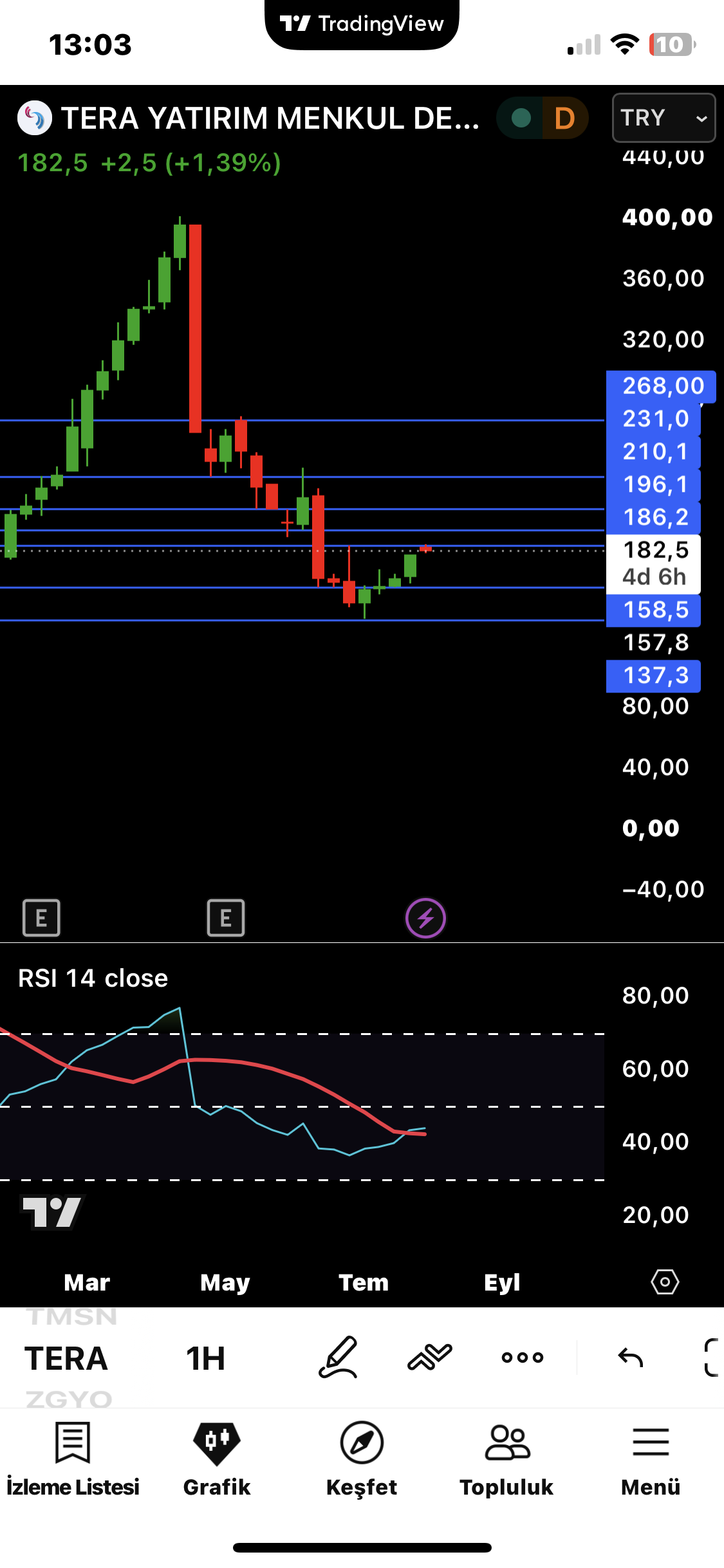This screenshot has height=1568, width=724.
Task: Tap the 400,00 price scale value
Action: coord(667,218)
